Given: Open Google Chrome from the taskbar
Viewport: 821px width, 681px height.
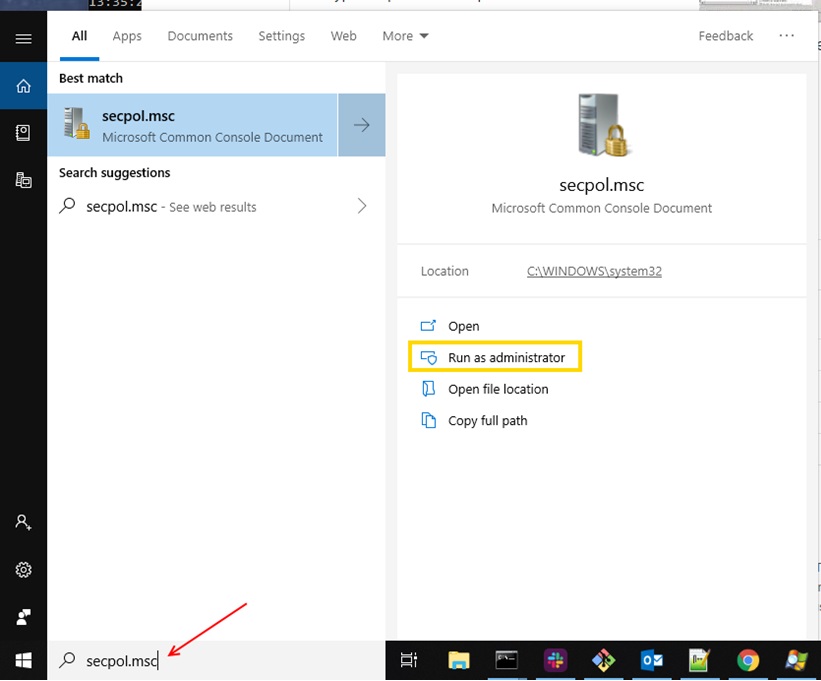Looking at the screenshot, I should click(x=747, y=660).
